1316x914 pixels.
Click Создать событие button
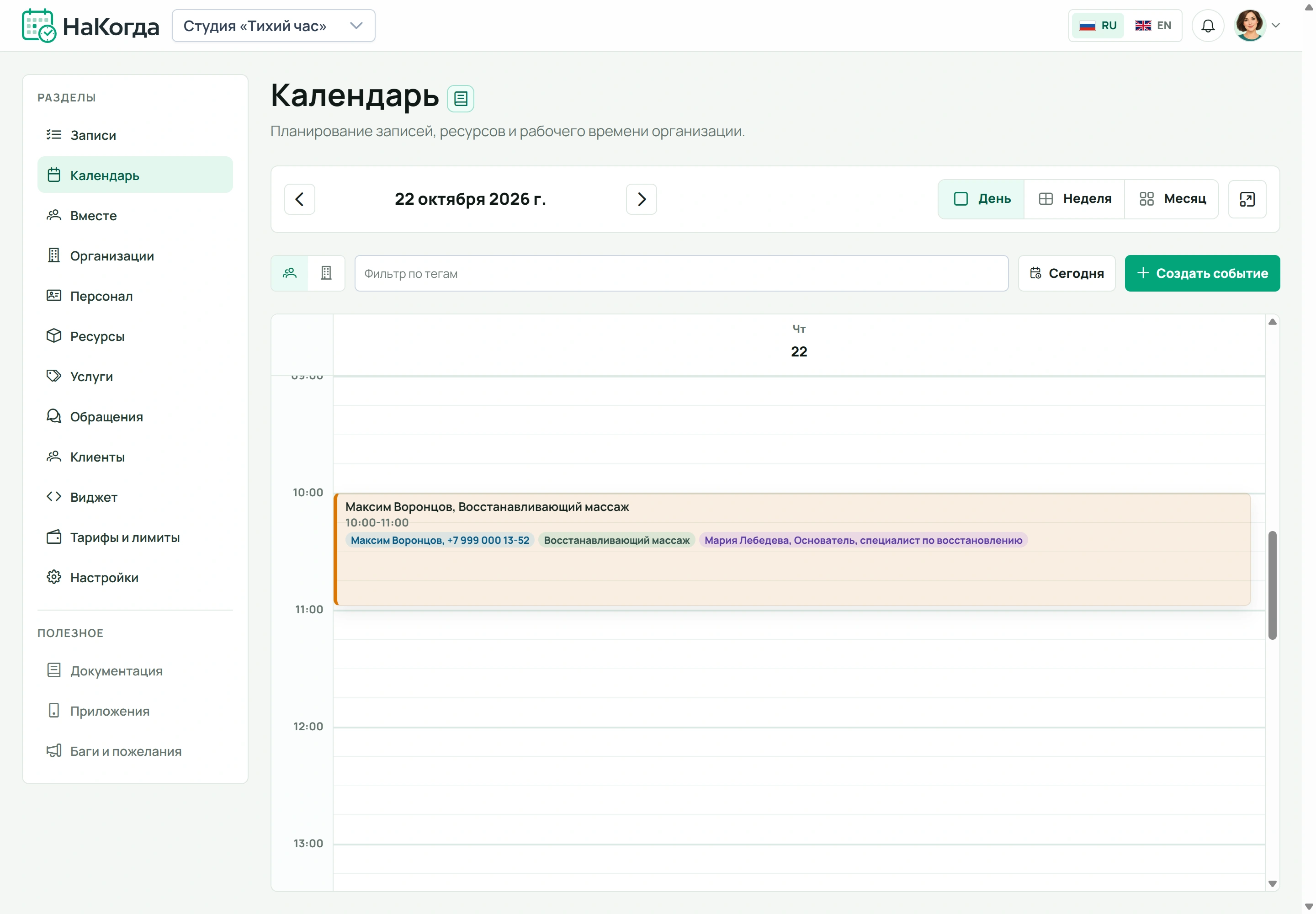pyautogui.click(x=1202, y=273)
